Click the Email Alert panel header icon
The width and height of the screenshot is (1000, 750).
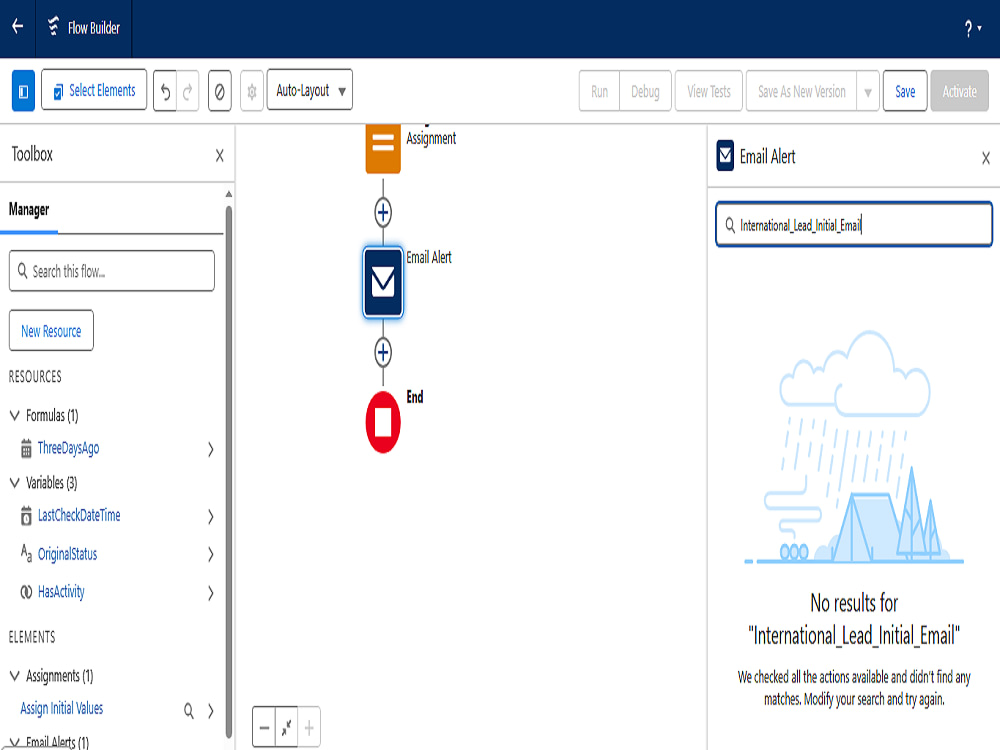click(x=725, y=156)
